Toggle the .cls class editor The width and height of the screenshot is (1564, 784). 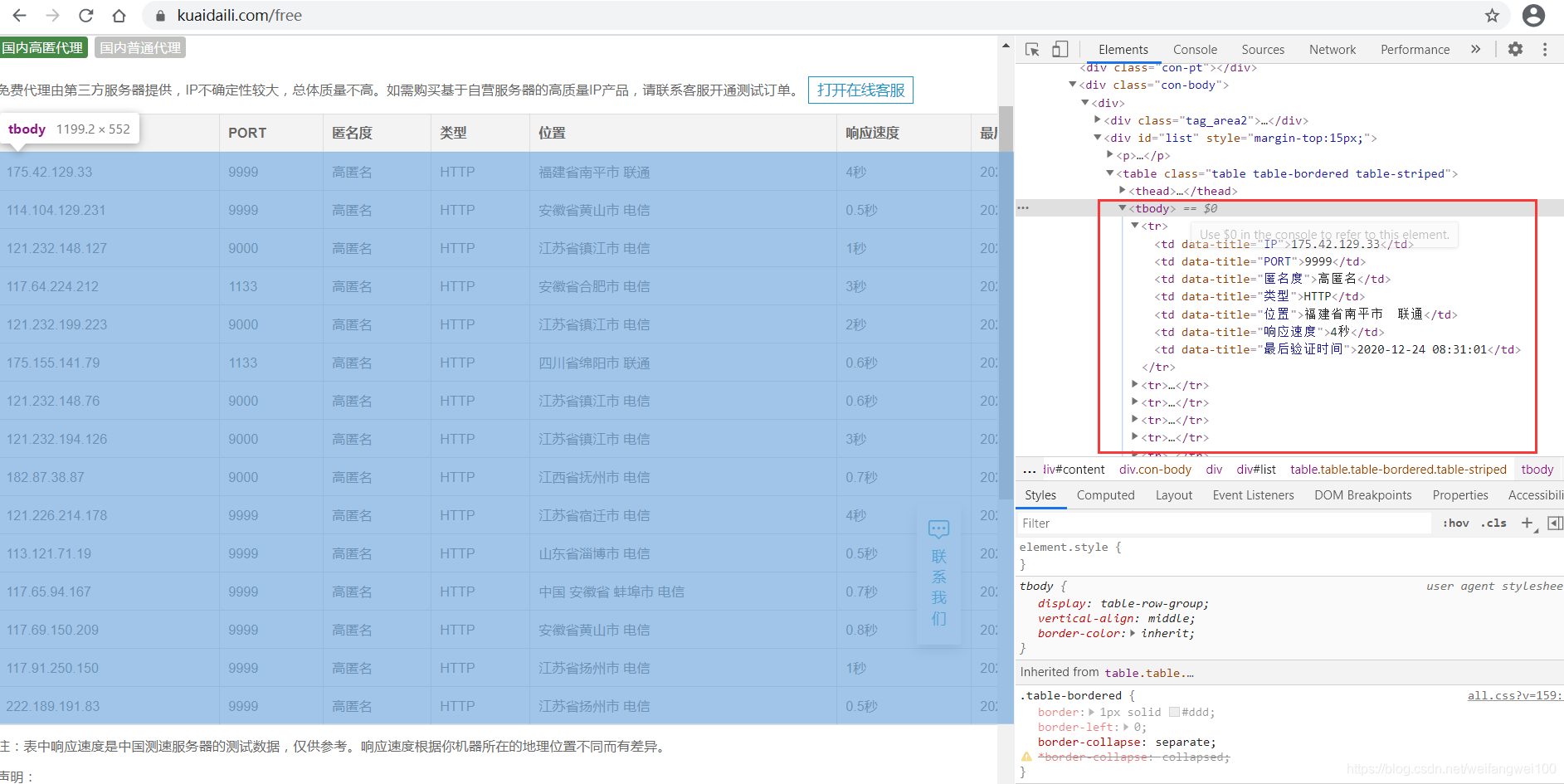click(x=1494, y=523)
